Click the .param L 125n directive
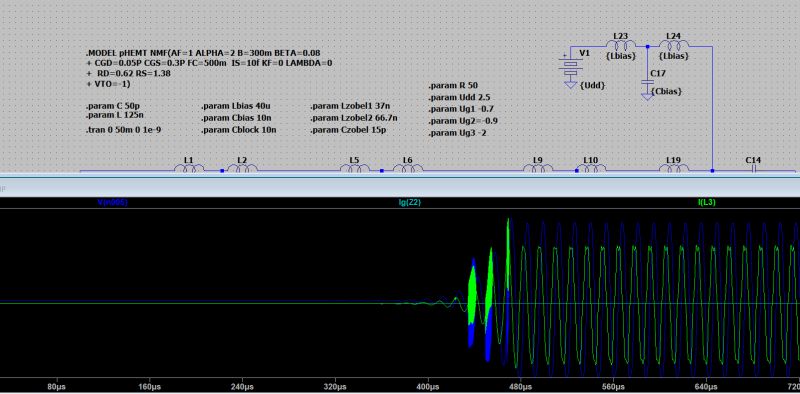The width and height of the screenshot is (800, 394). point(114,115)
